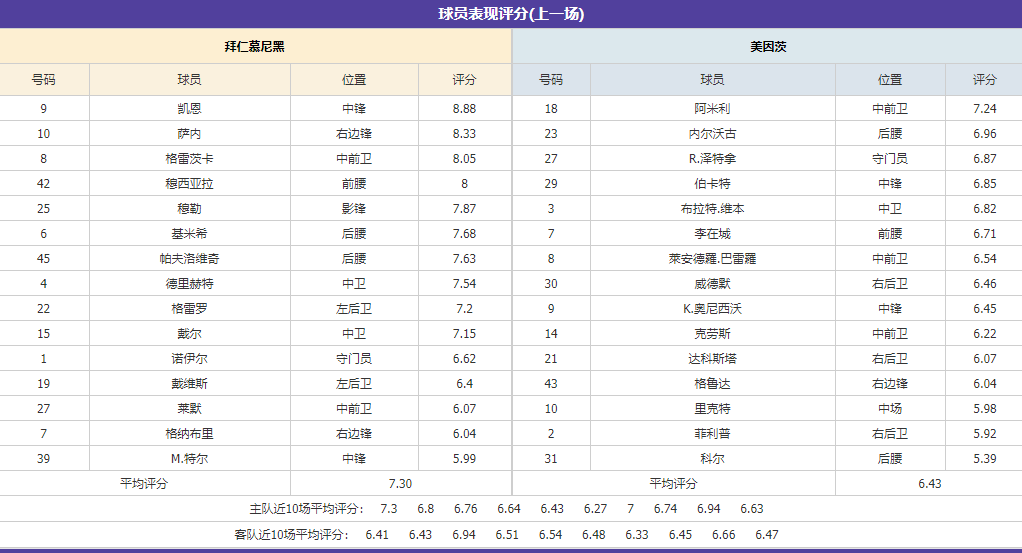Select the 美因茨 team header
The height and width of the screenshot is (553, 1022).
pos(768,46)
